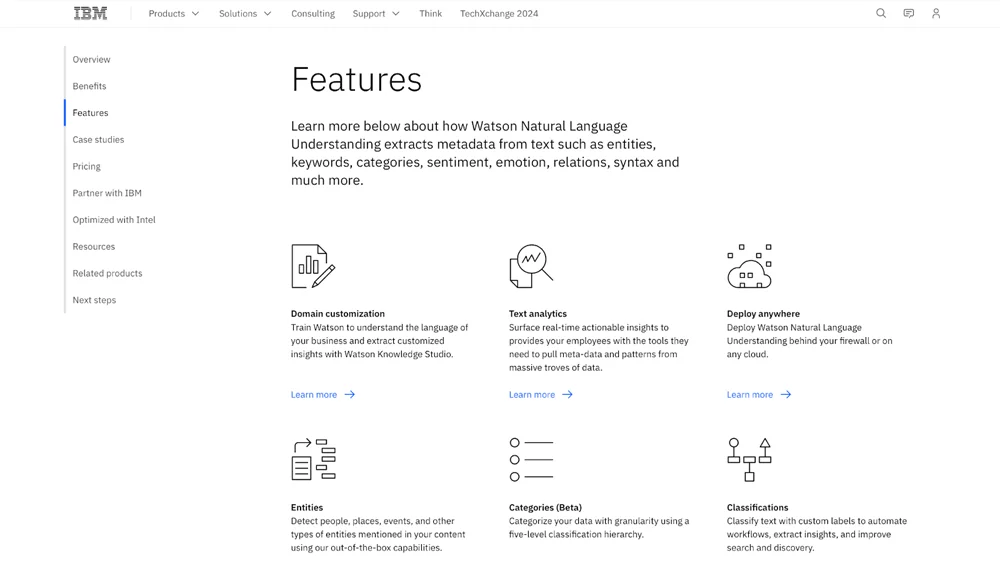
Task: Click the Text analytics magnifier icon
Action: 531,266
